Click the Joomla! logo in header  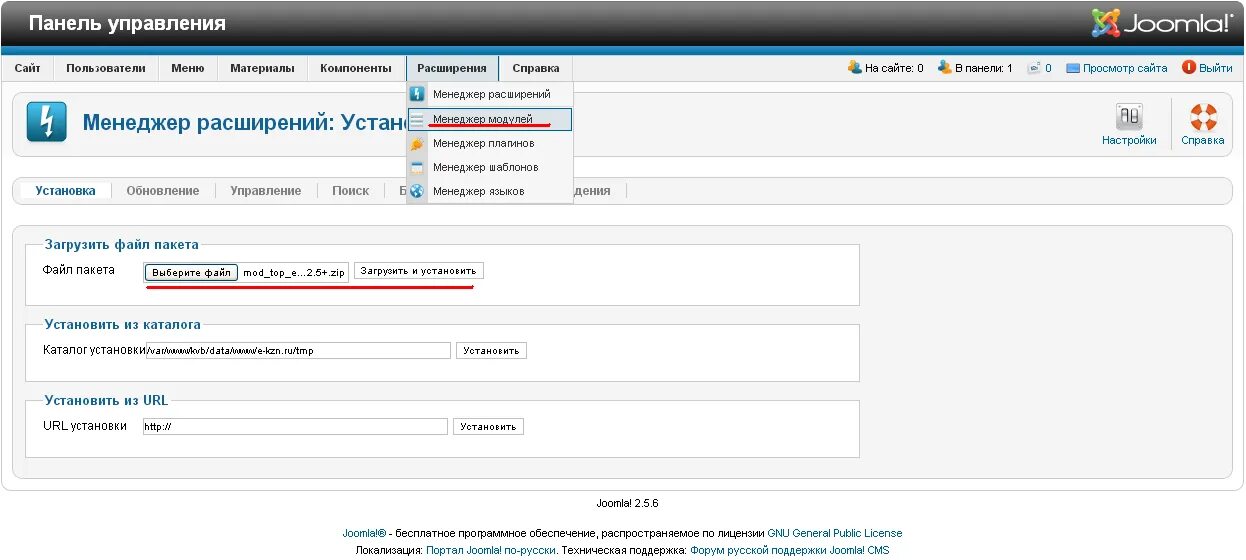[1162, 22]
